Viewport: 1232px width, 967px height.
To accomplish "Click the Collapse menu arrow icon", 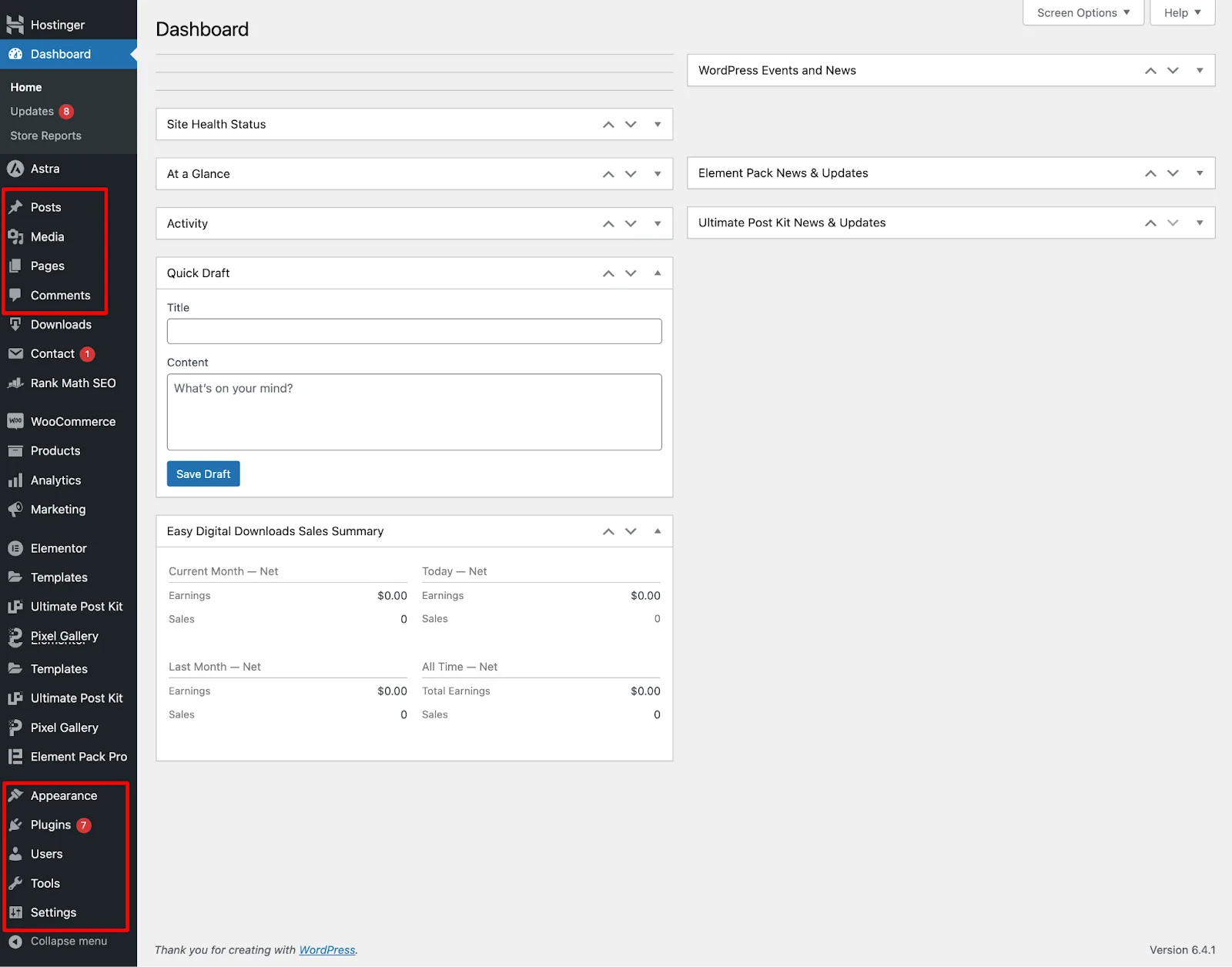I will (15, 941).
